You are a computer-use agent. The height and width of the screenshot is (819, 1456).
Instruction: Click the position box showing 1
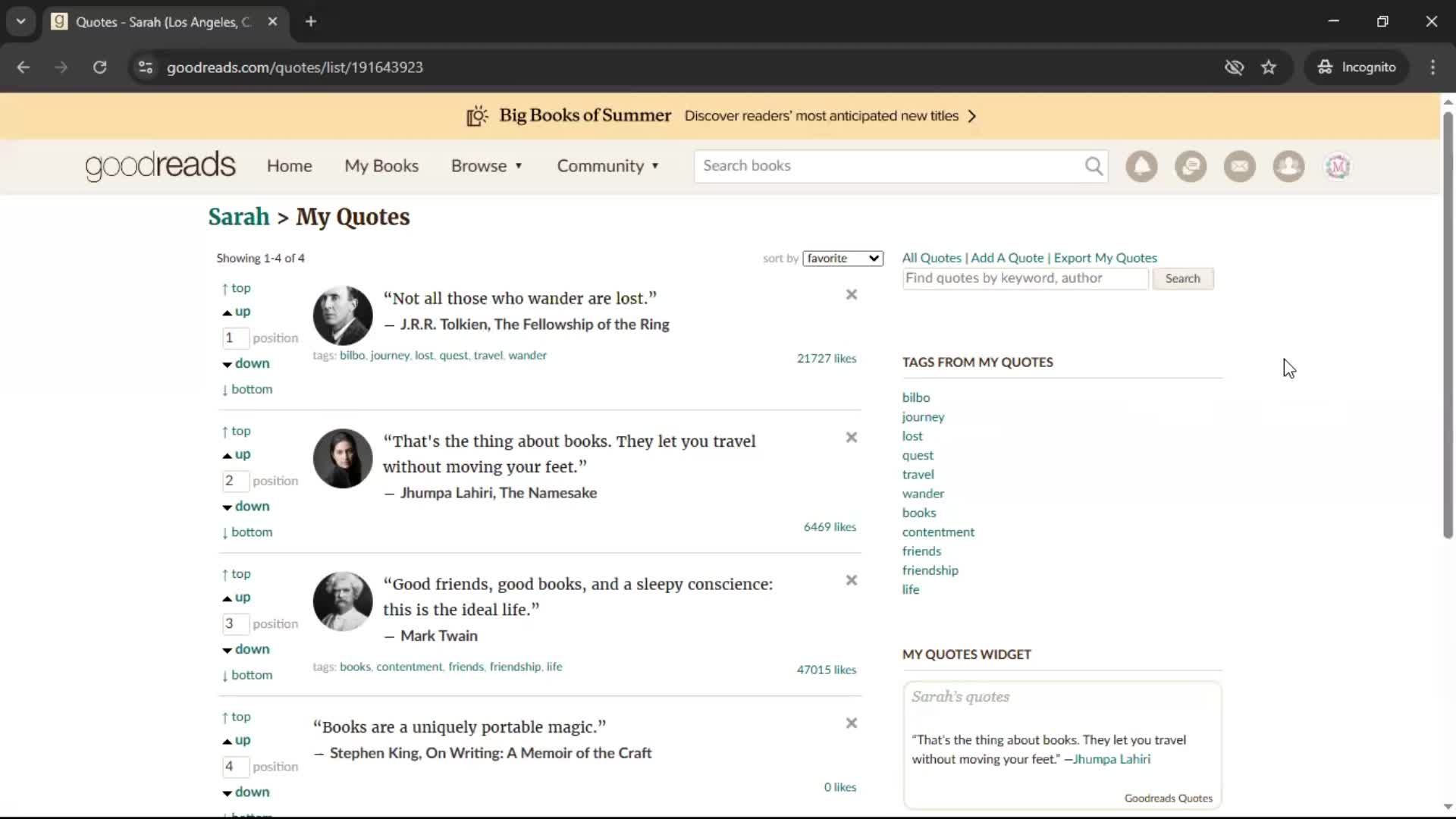[236, 337]
